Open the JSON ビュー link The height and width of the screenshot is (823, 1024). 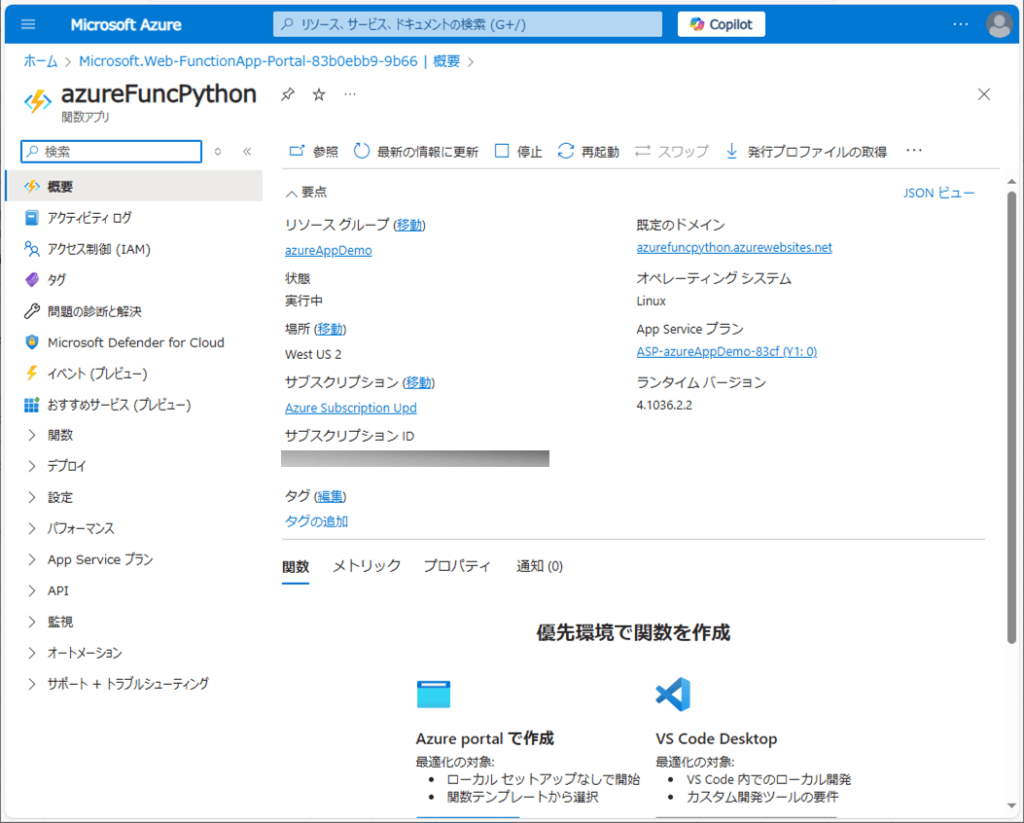click(938, 192)
